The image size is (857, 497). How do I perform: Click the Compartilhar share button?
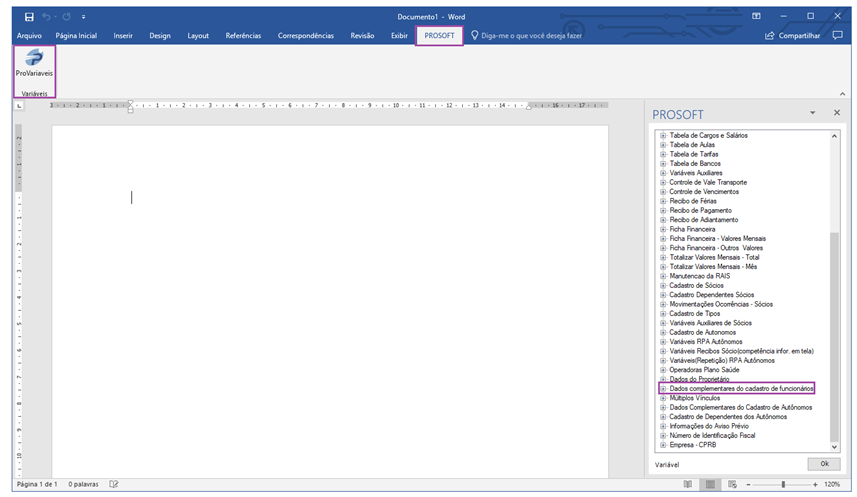pos(793,36)
